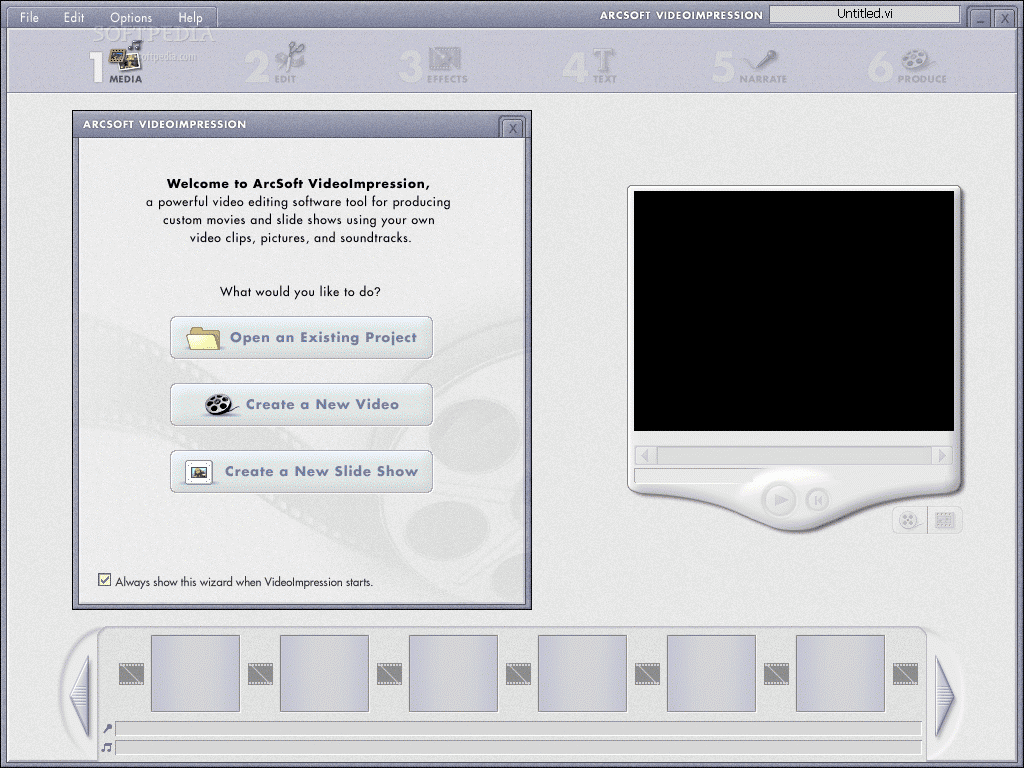
Task: Go to step 3 Effects
Action: [433, 65]
